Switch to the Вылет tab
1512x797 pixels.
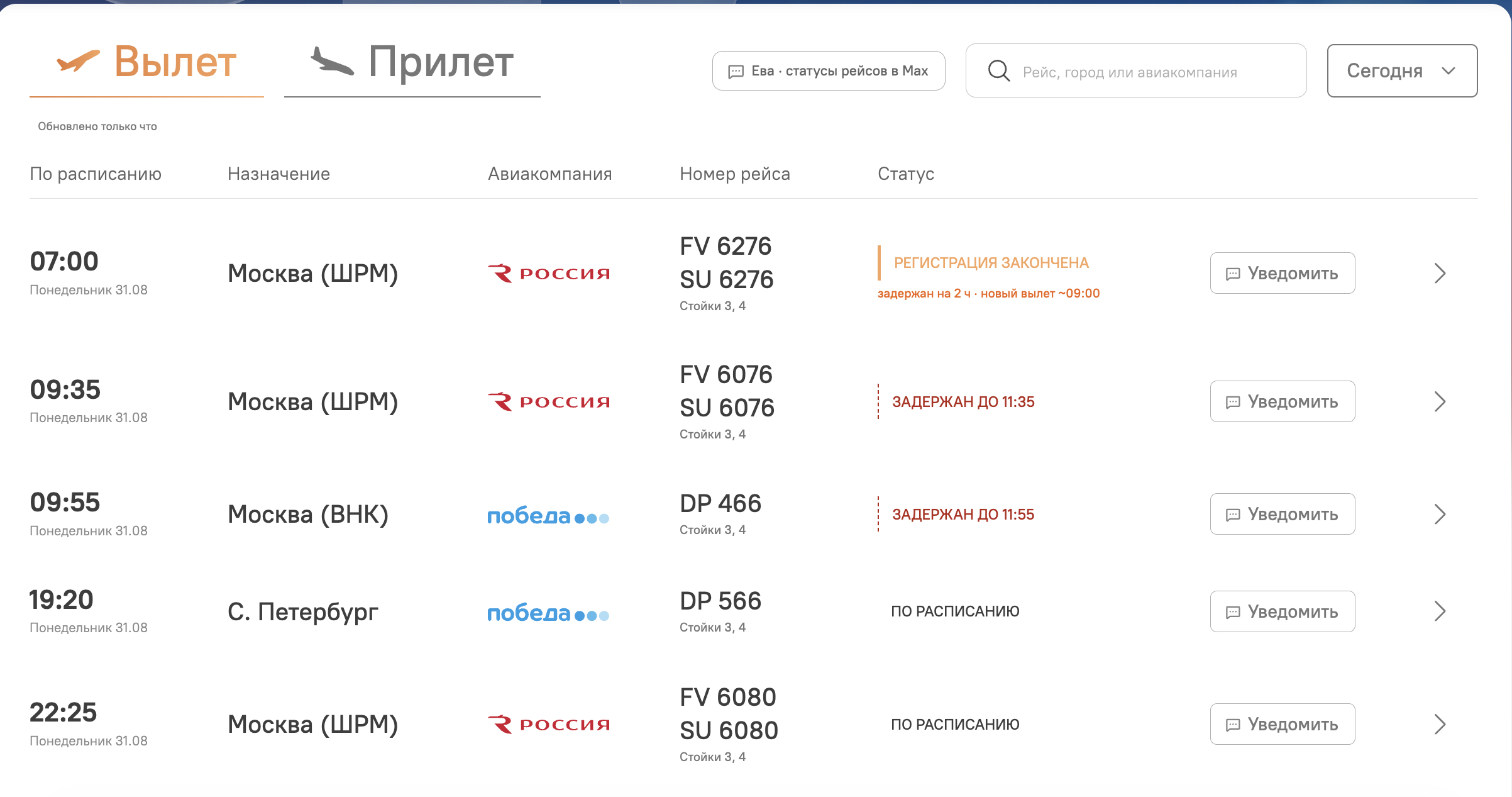pyautogui.click(x=146, y=63)
